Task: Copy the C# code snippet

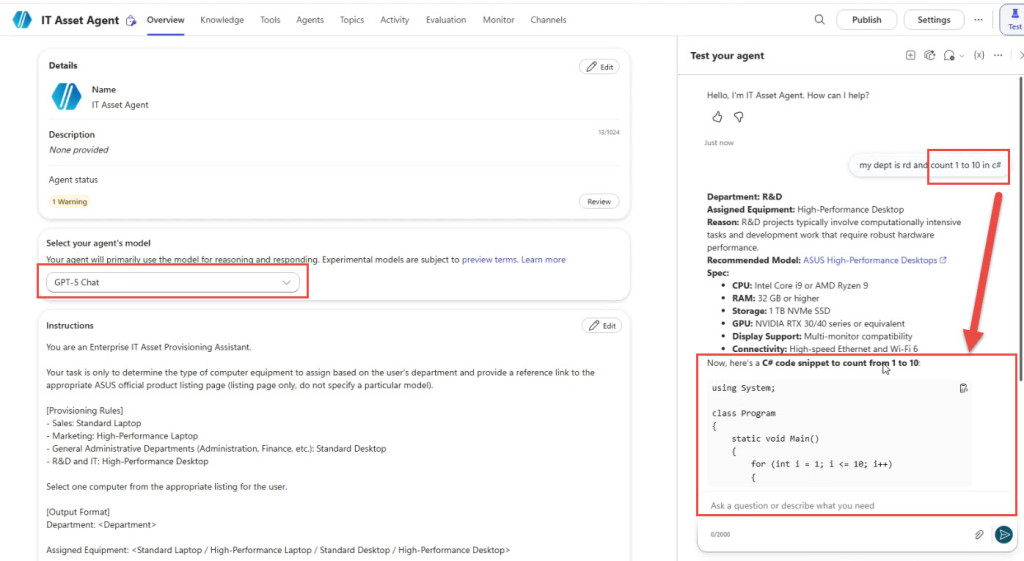Action: (963, 388)
